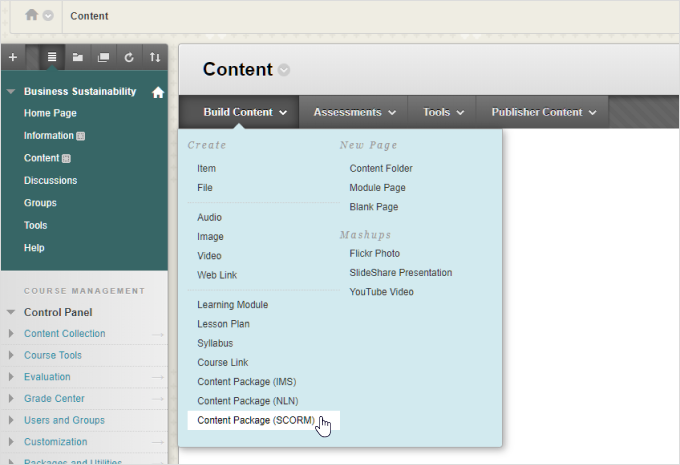This screenshot has height=465, width=680.
Task: Switch to list view in course menu
Action: click(52, 57)
